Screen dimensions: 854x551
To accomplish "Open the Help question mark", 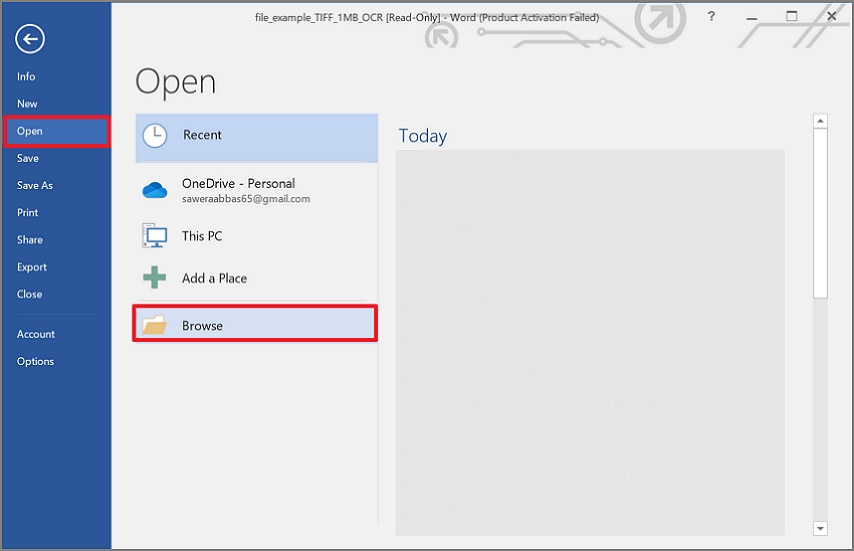I will (711, 16).
